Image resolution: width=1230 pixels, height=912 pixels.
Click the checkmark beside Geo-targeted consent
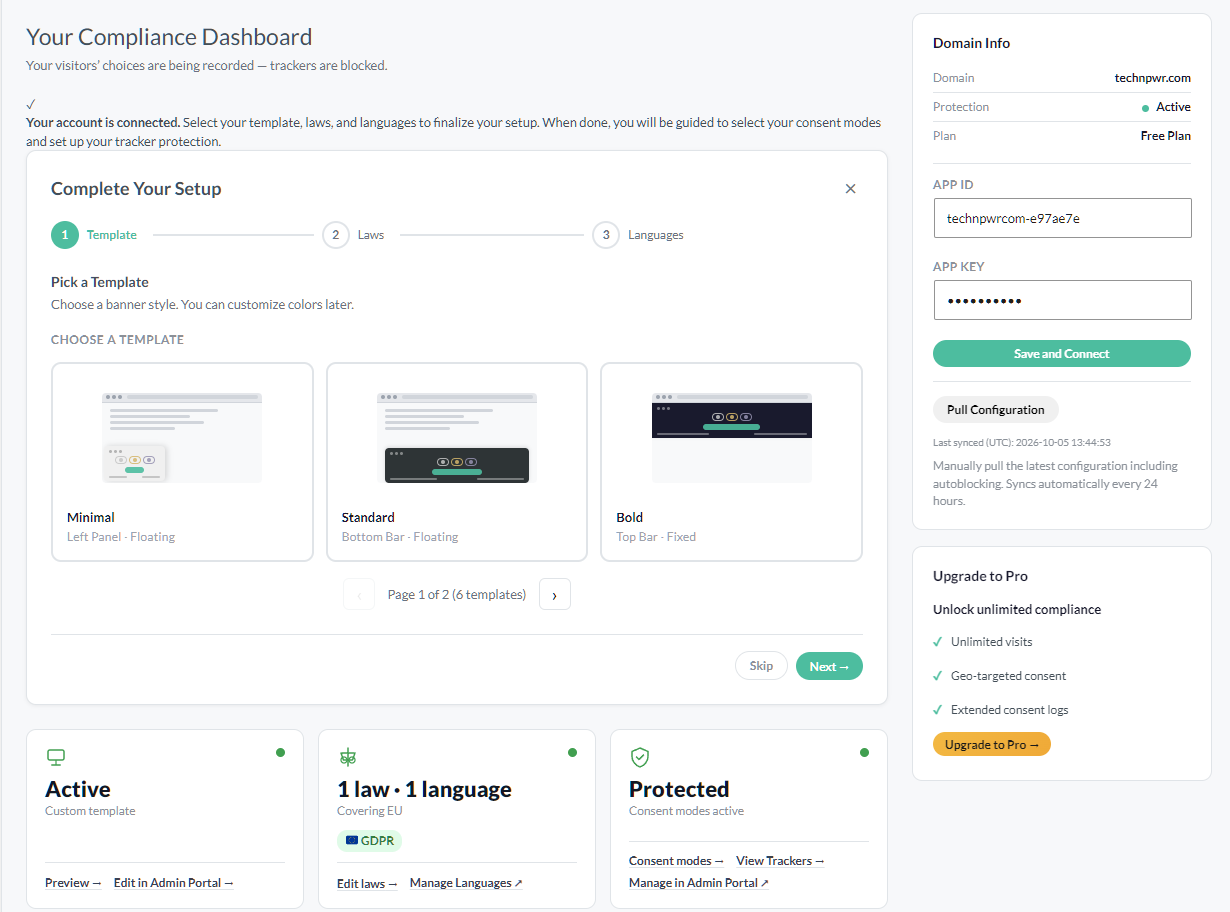click(938, 676)
